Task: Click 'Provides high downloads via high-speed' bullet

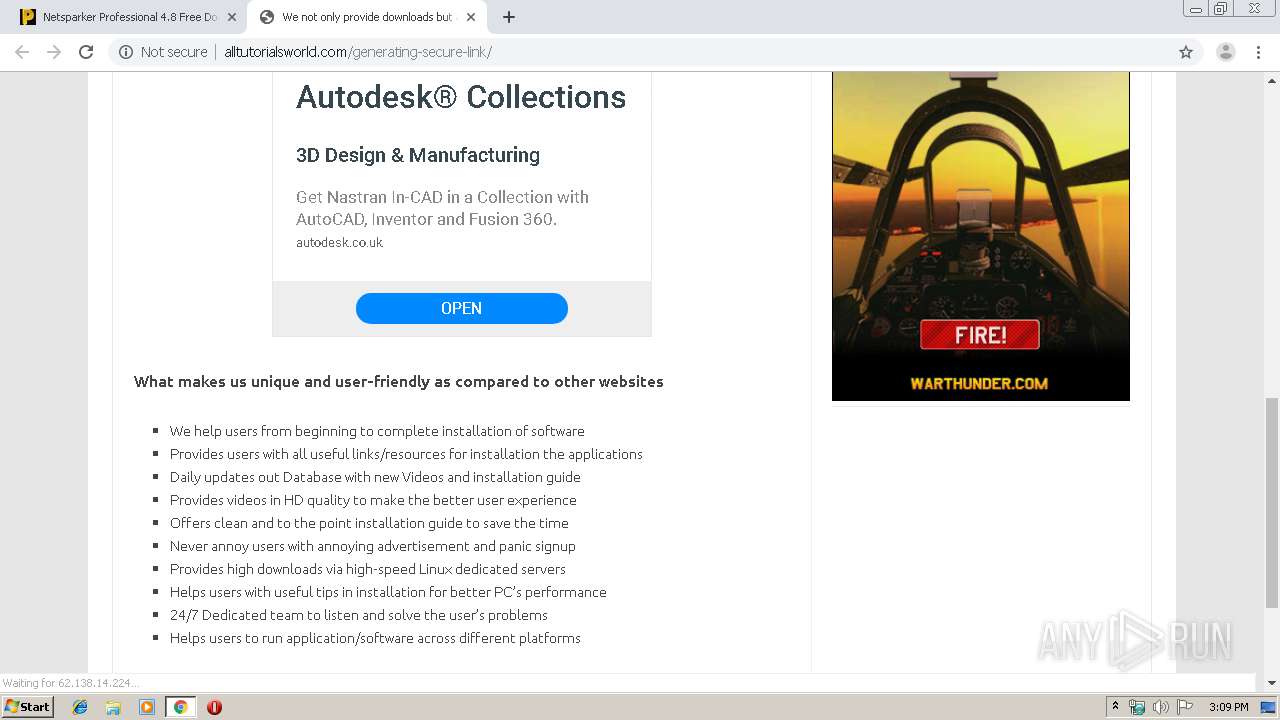Action: coord(368,569)
